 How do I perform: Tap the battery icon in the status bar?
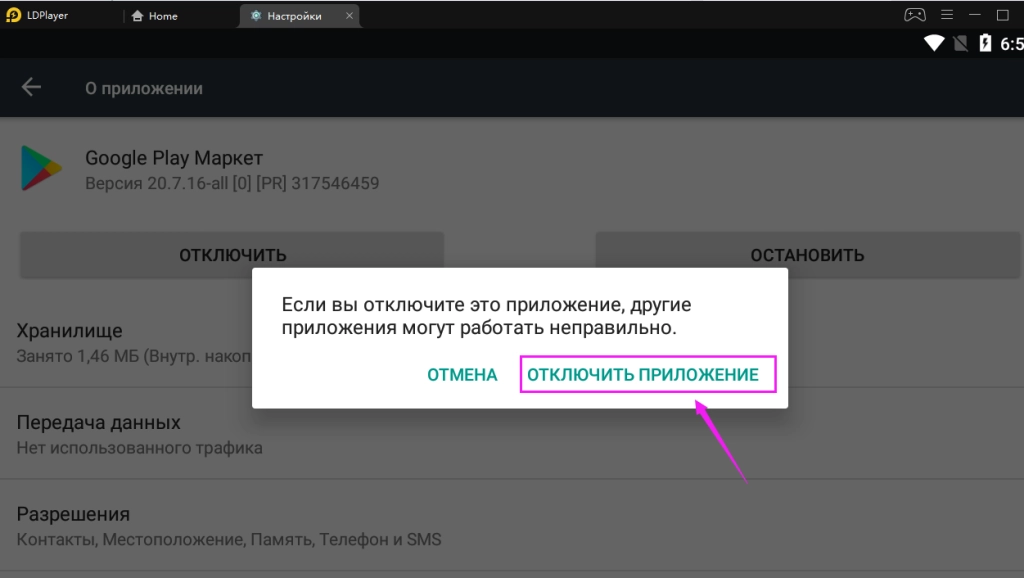pos(985,43)
